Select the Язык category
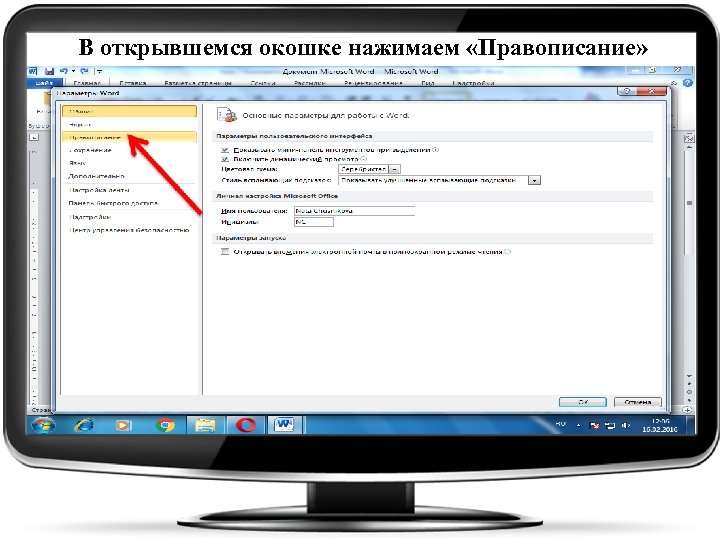The image size is (720, 540). coord(129,163)
